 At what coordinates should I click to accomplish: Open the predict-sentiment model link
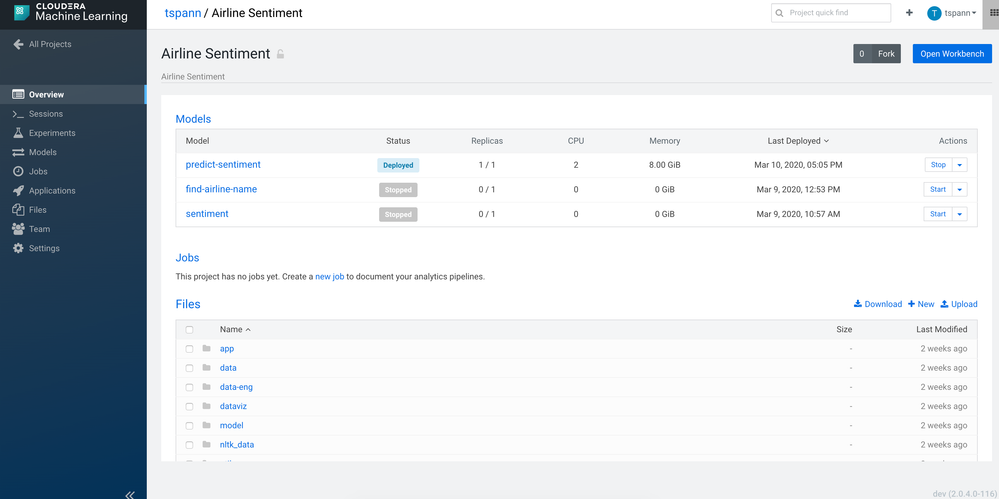(x=223, y=165)
